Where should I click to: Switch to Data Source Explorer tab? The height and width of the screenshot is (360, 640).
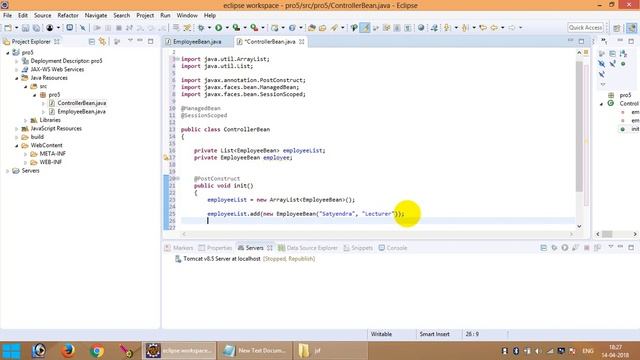coord(308,248)
